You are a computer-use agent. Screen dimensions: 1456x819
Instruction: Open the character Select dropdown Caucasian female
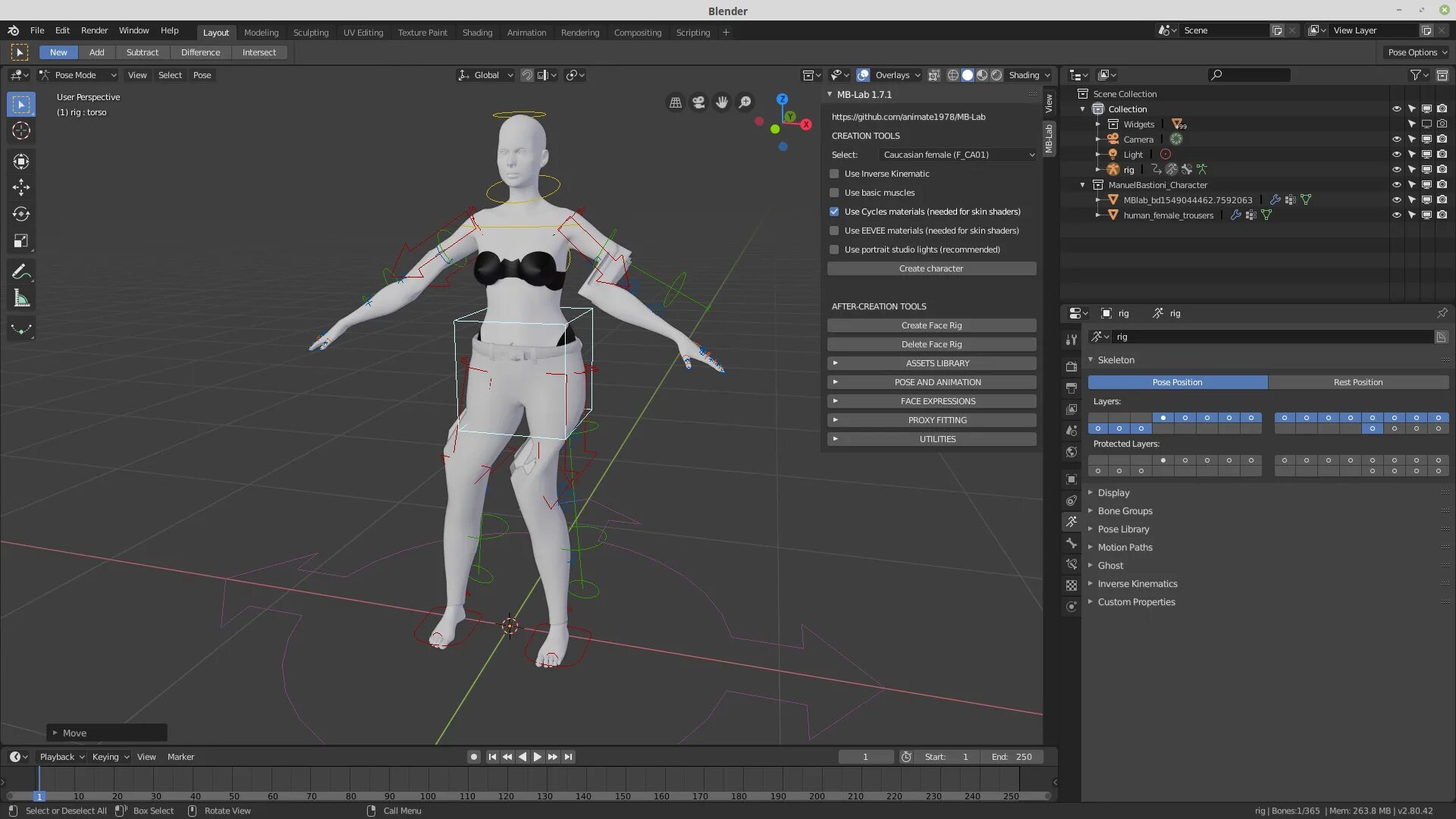(958, 155)
